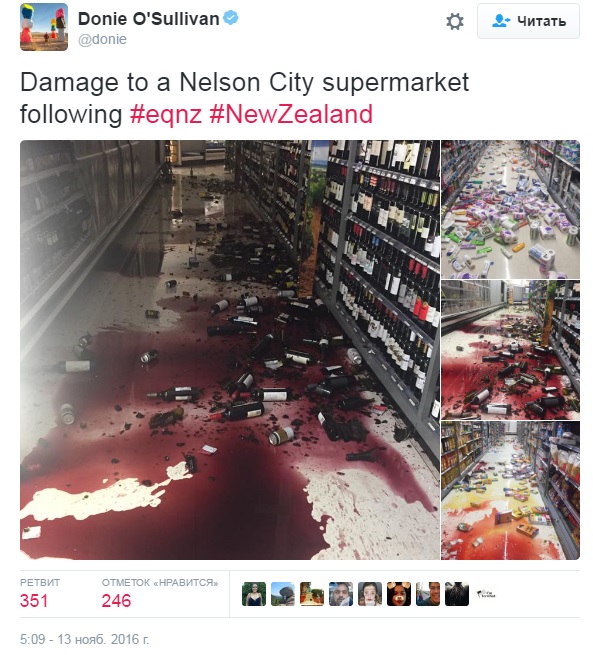Open the #NewZealand hashtag
593x655 pixels.
[x=291, y=114]
